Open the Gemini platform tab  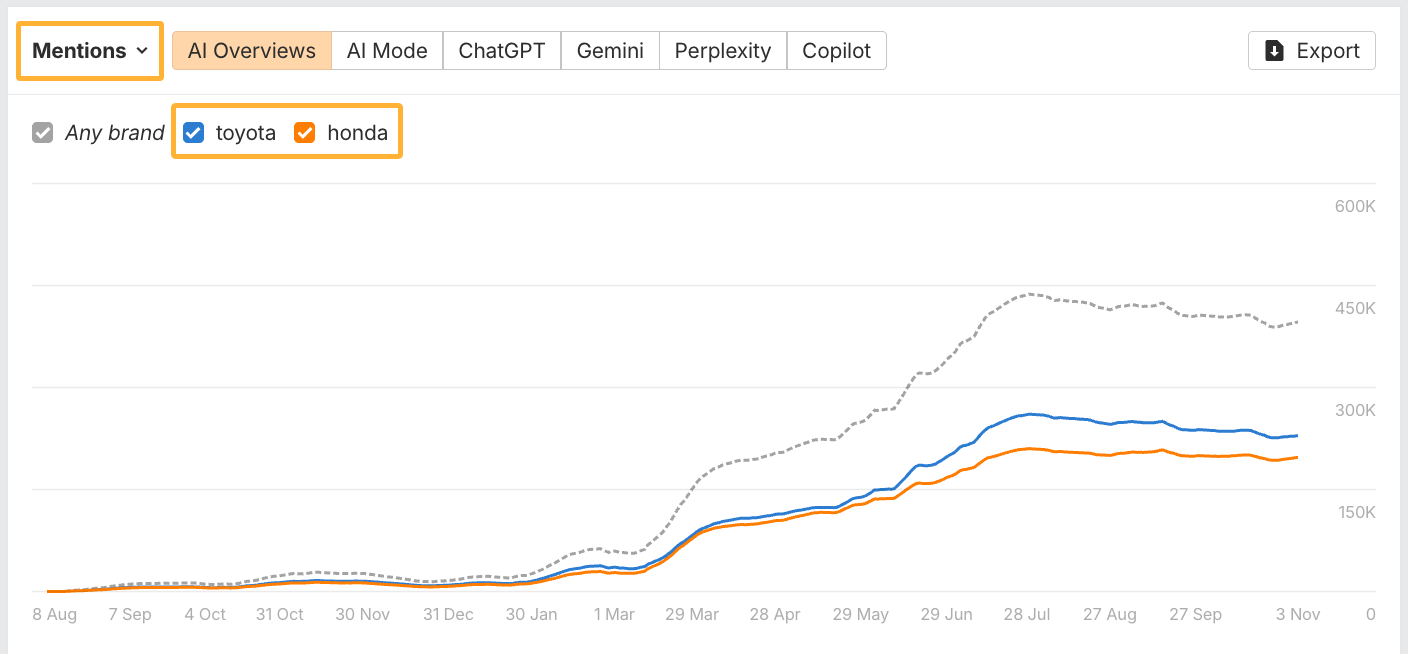[609, 50]
